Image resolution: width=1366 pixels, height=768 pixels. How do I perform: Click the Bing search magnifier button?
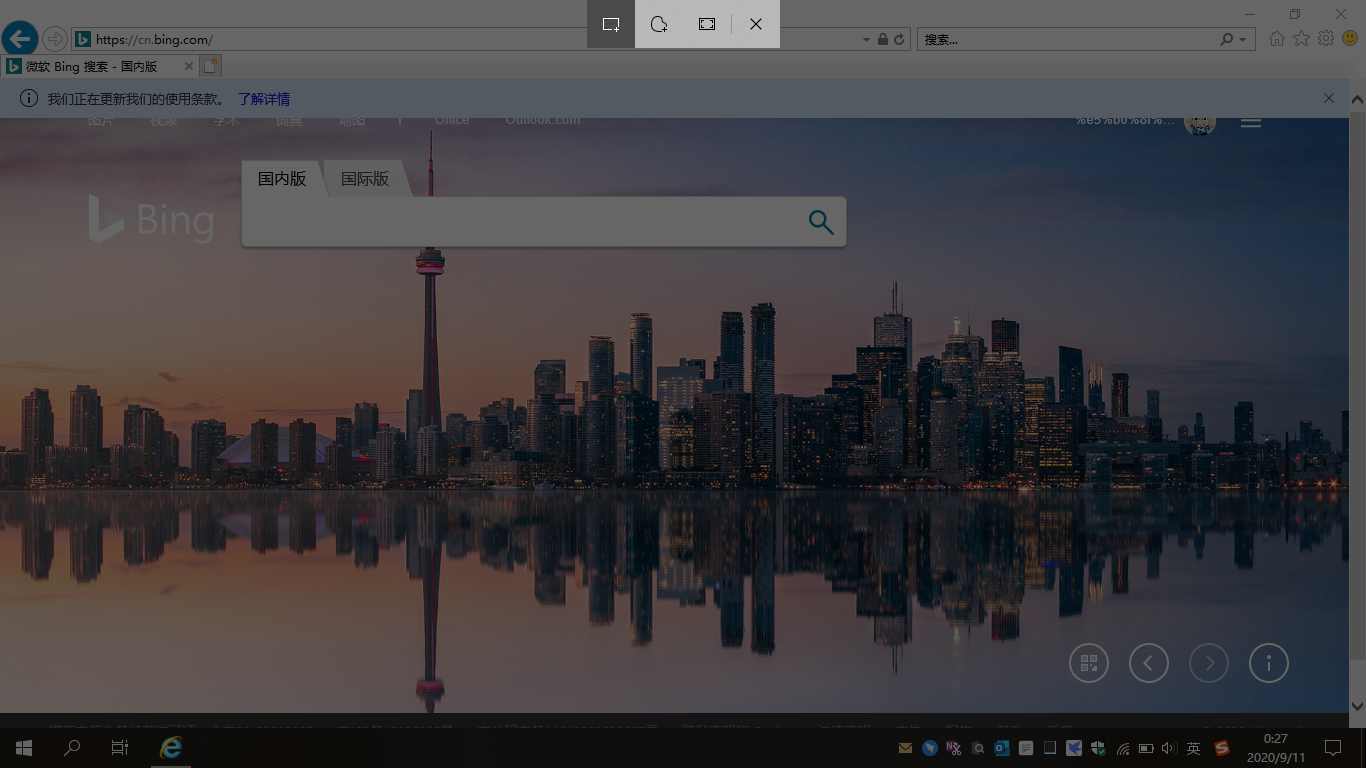click(x=821, y=222)
